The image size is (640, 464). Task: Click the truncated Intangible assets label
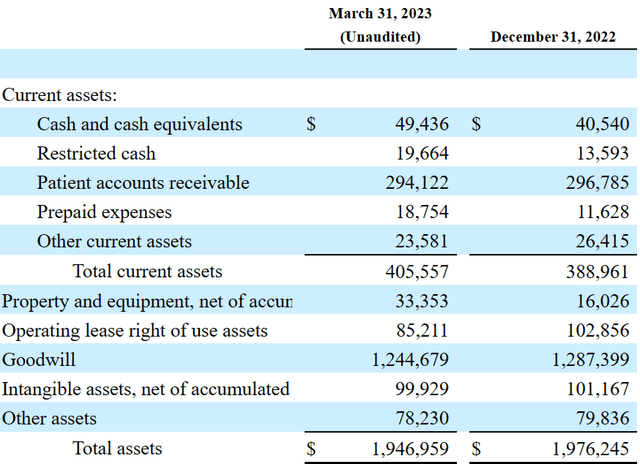(x=146, y=389)
